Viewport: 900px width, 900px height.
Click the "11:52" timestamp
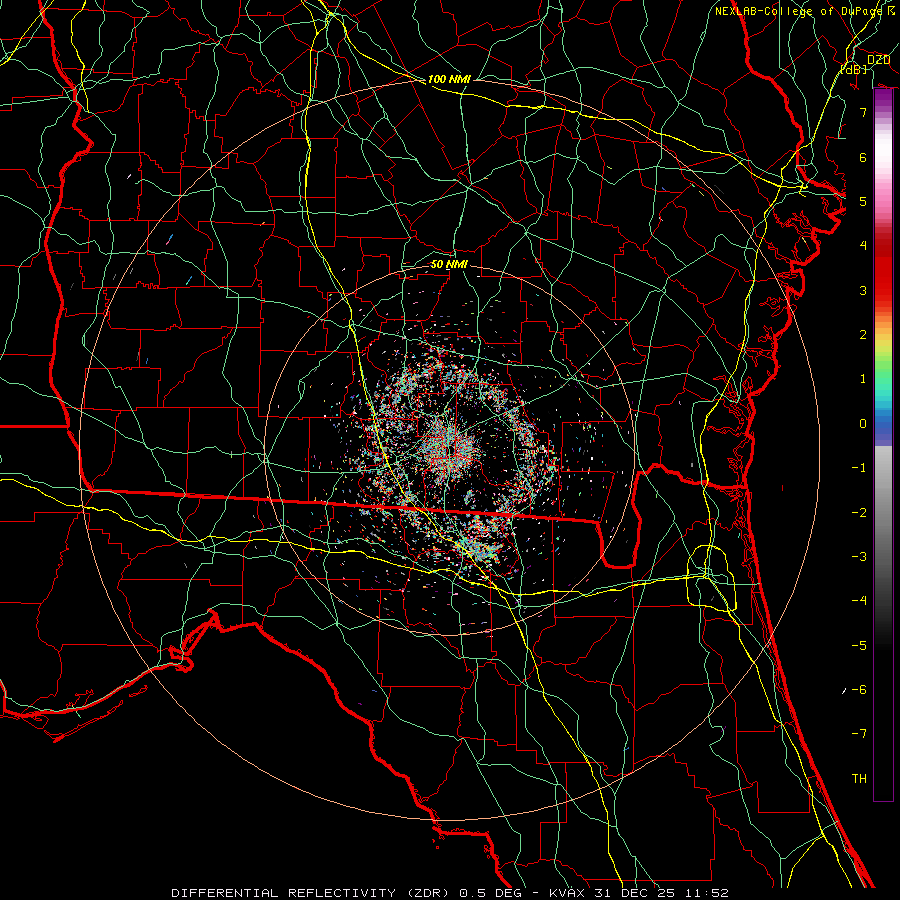pos(707,893)
